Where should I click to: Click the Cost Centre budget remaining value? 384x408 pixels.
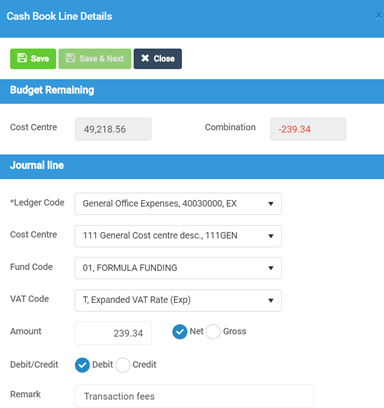coord(113,129)
